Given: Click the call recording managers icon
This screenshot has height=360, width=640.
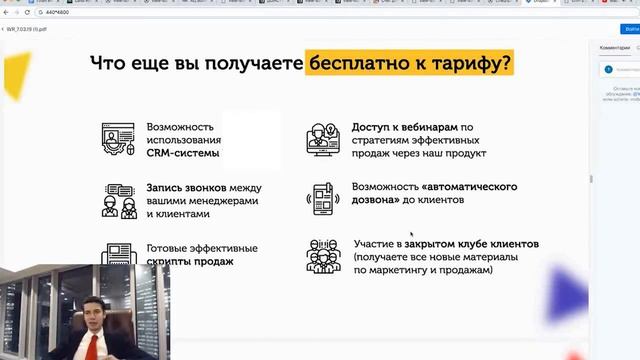Looking at the screenshot, I should click(x=119, y=201).
